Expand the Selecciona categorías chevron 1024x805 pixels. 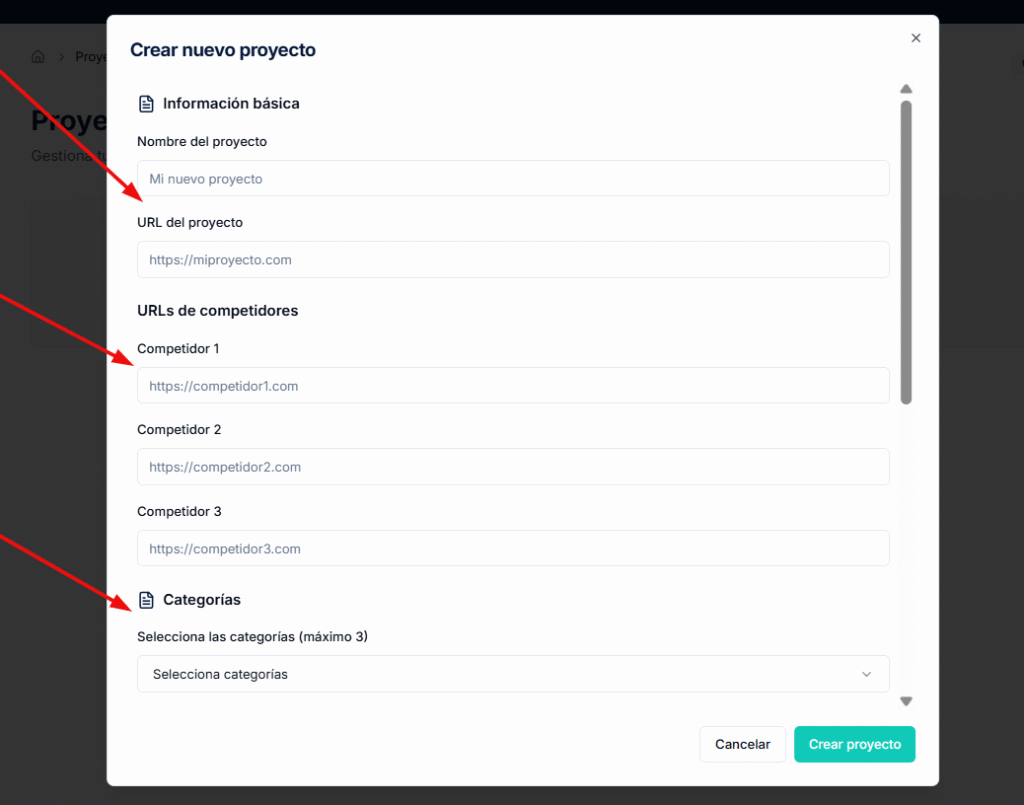click(x=866, y=674)
